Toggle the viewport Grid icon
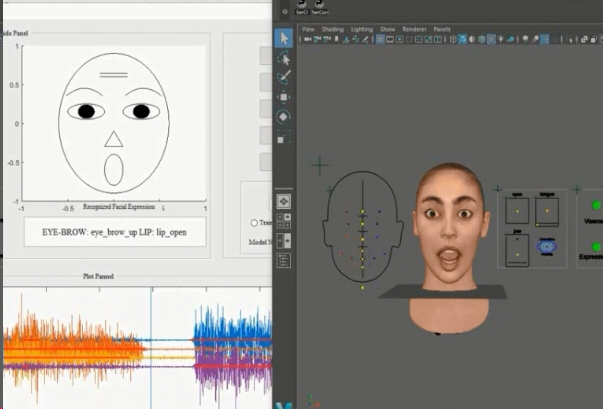603x409 pixels. click(x=380, y=39)
